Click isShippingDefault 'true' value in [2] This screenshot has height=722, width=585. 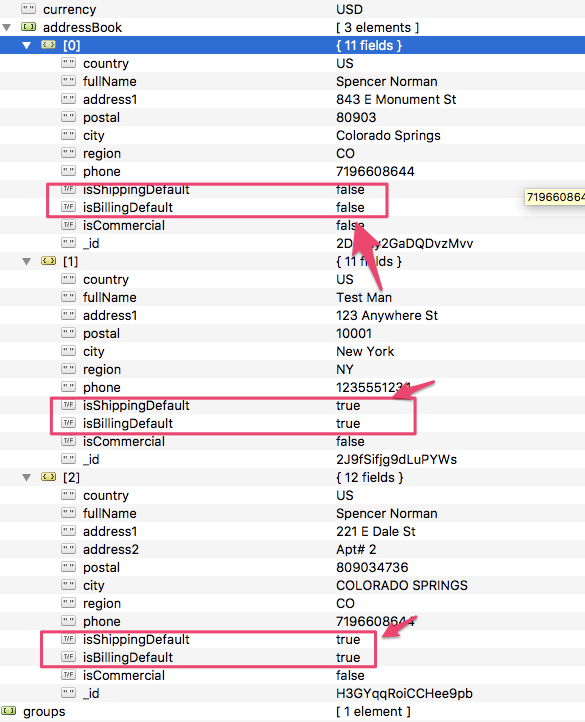tap(348, 640)
